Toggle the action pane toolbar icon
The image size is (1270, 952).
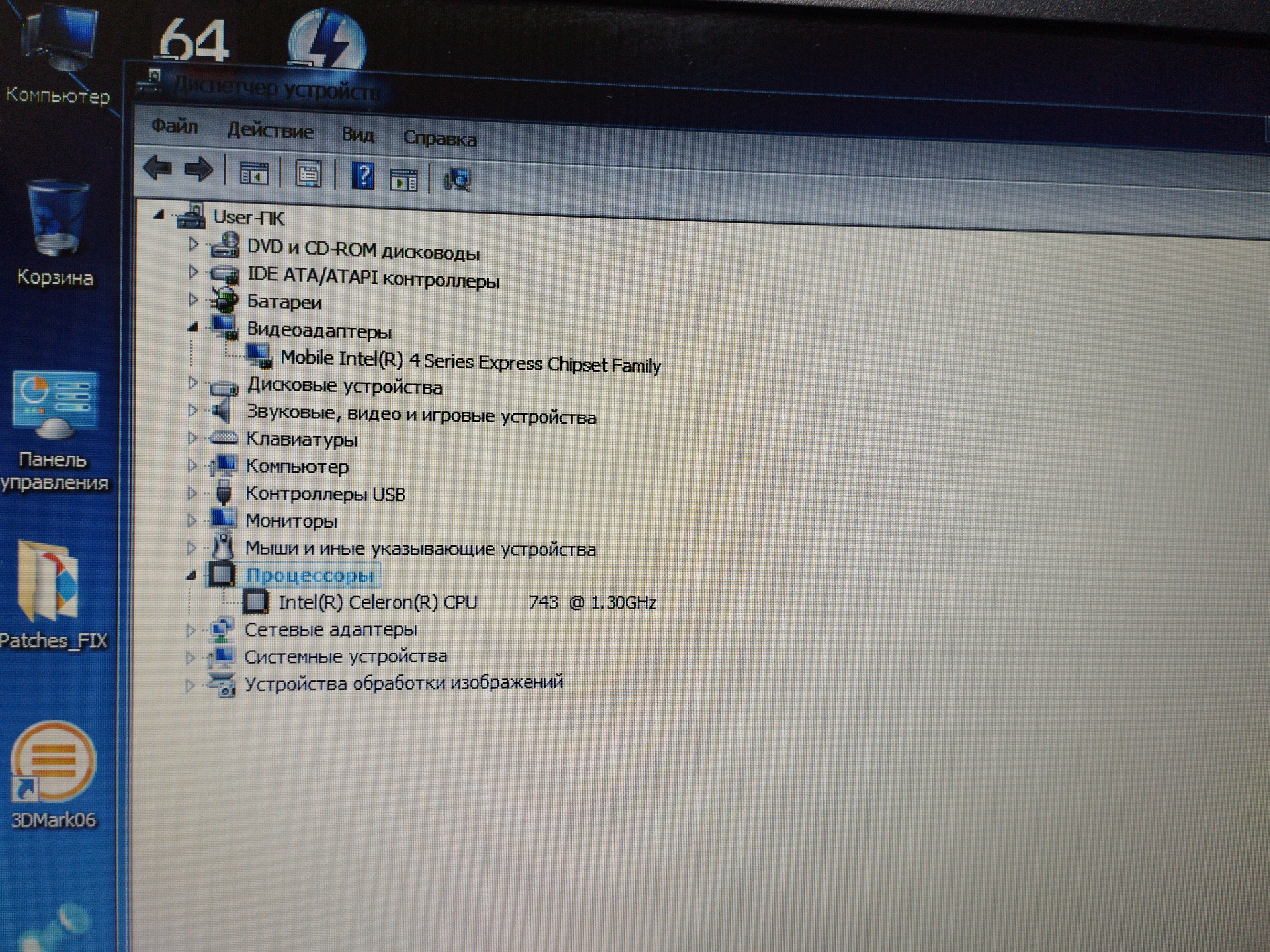(x=404, y=179)
